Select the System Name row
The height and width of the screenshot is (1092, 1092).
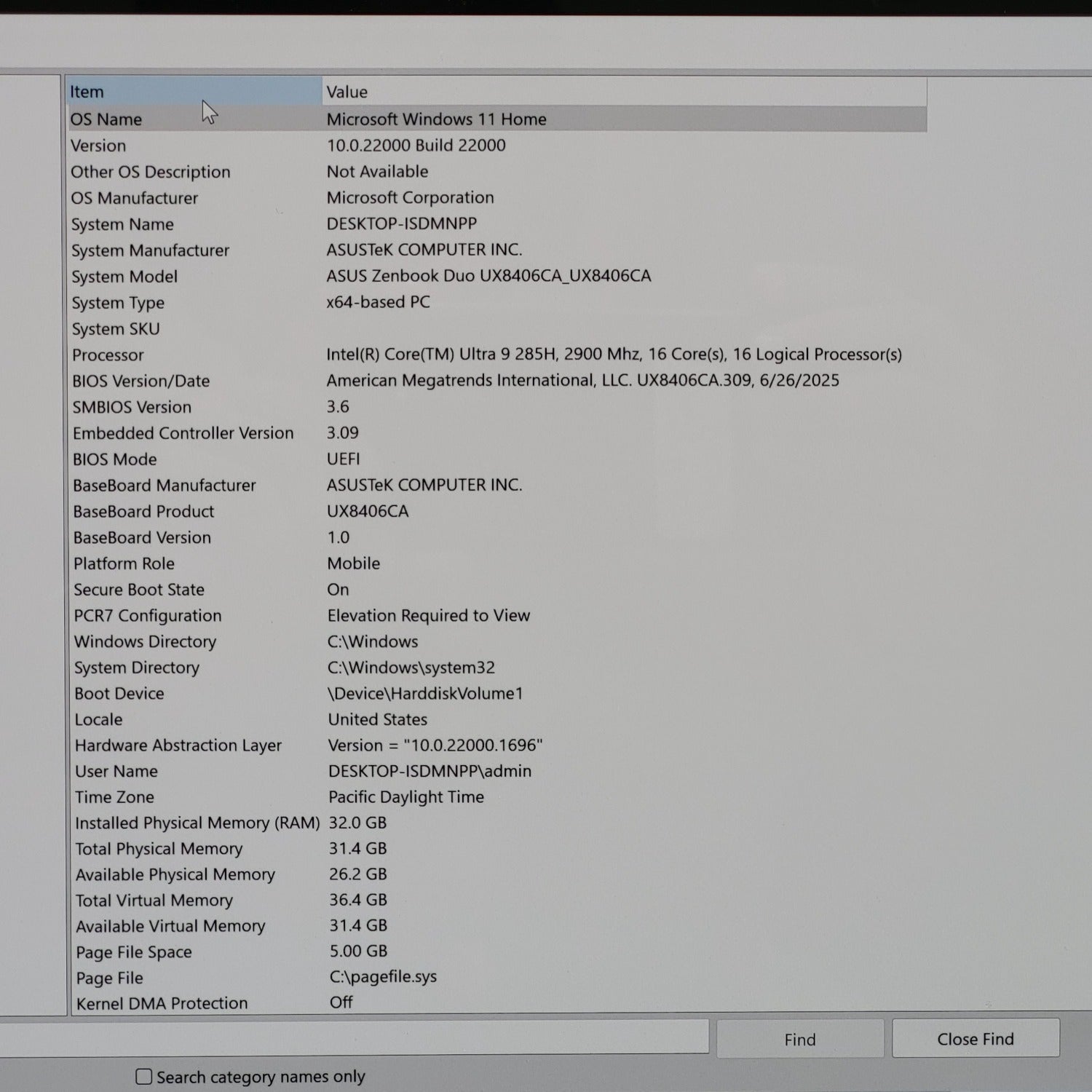coord(122,224)
